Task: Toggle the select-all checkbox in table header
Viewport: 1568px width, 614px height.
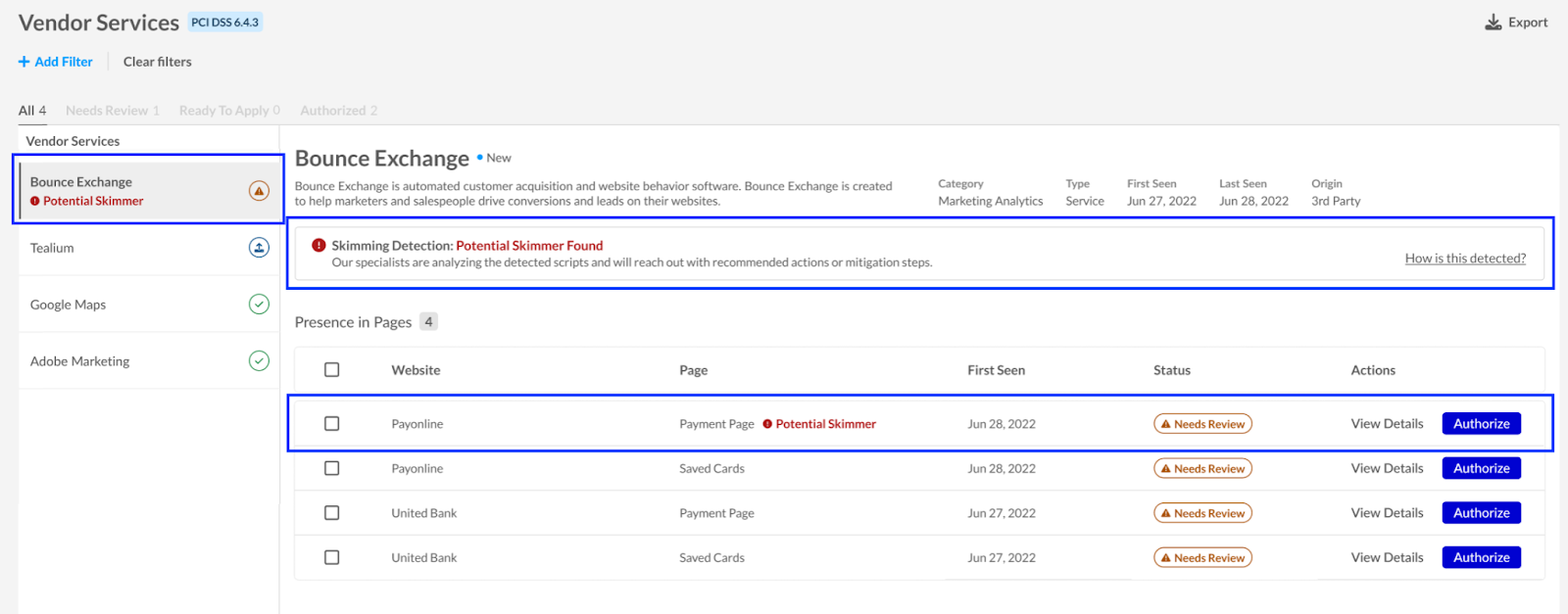Action: [332, 370]
